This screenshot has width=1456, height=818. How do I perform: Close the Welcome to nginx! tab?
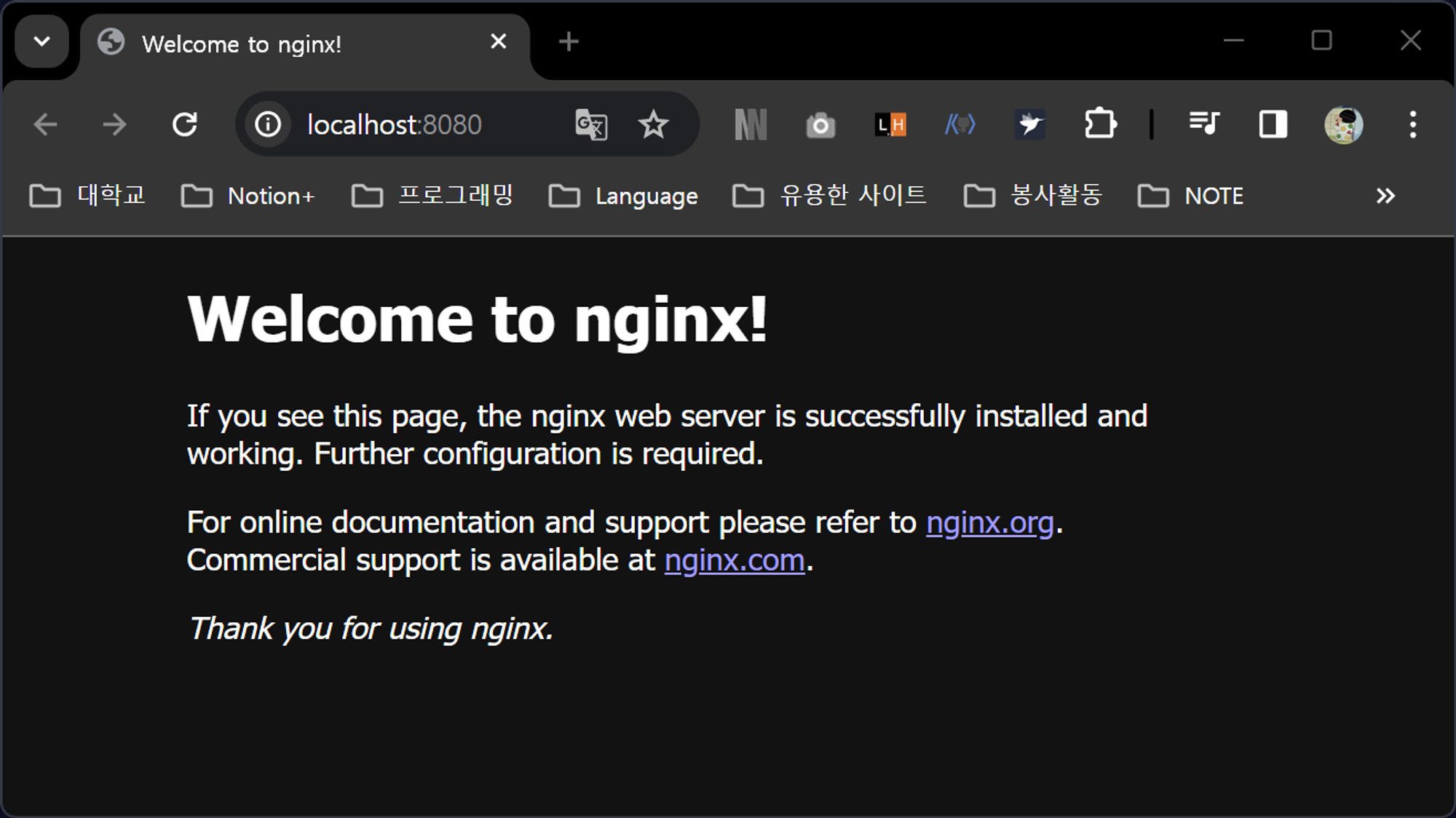click(x=499, y=41)
